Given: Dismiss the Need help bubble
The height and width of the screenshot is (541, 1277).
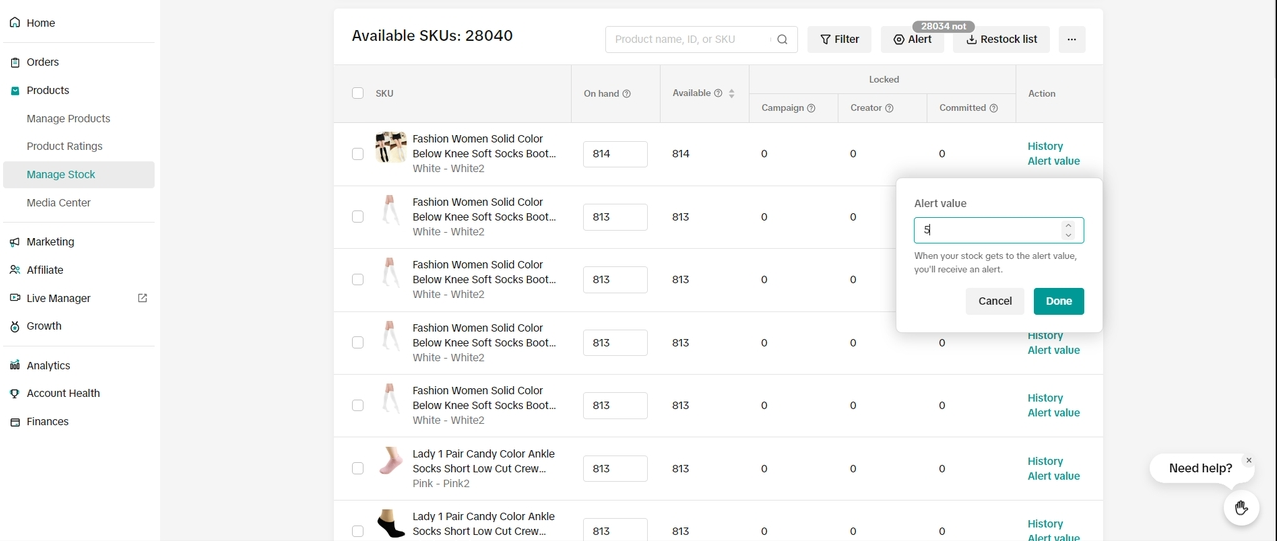Looking at the screenshot, I should click(x=1248, y=461).
